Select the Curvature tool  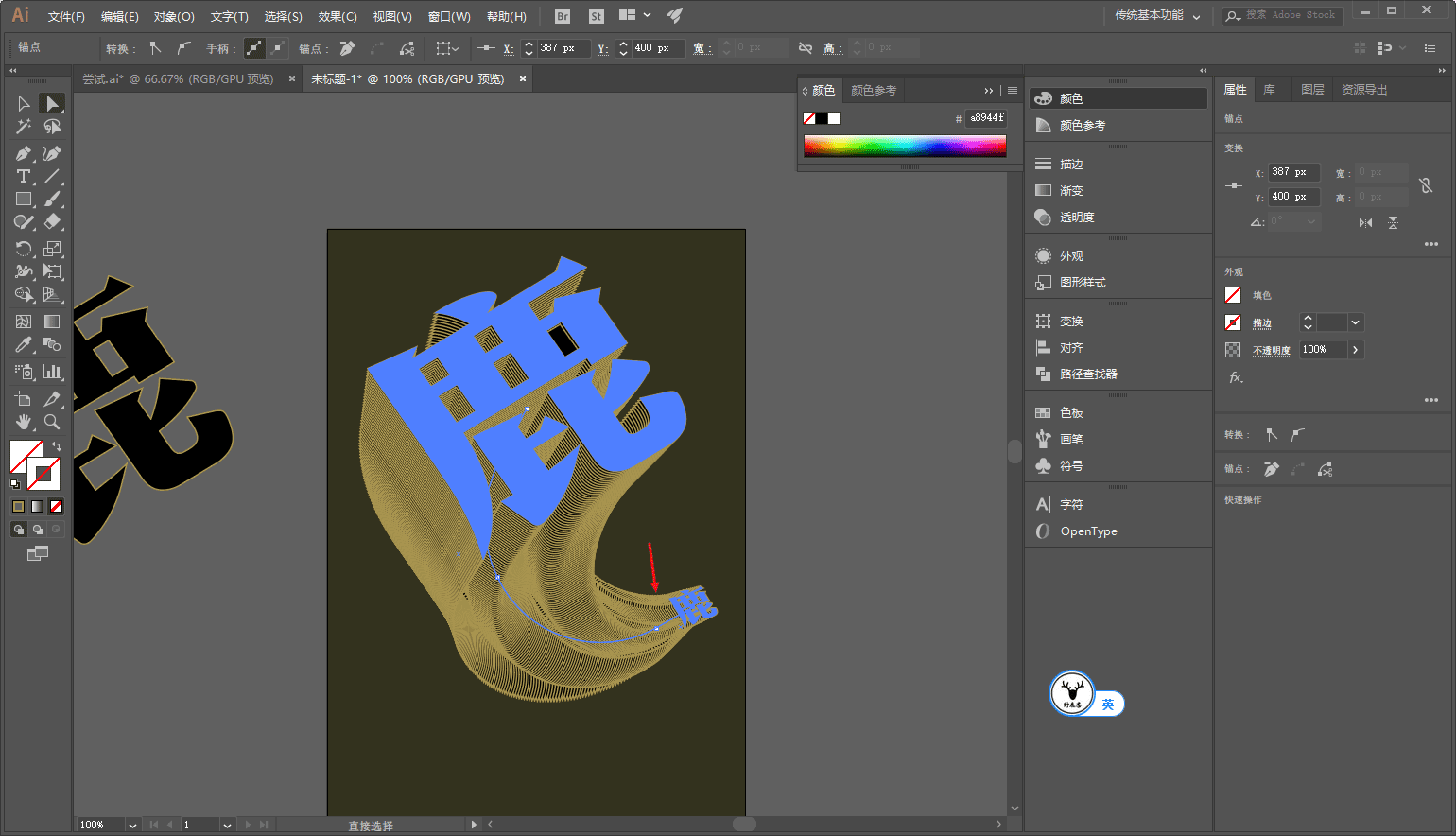(52, 153)
